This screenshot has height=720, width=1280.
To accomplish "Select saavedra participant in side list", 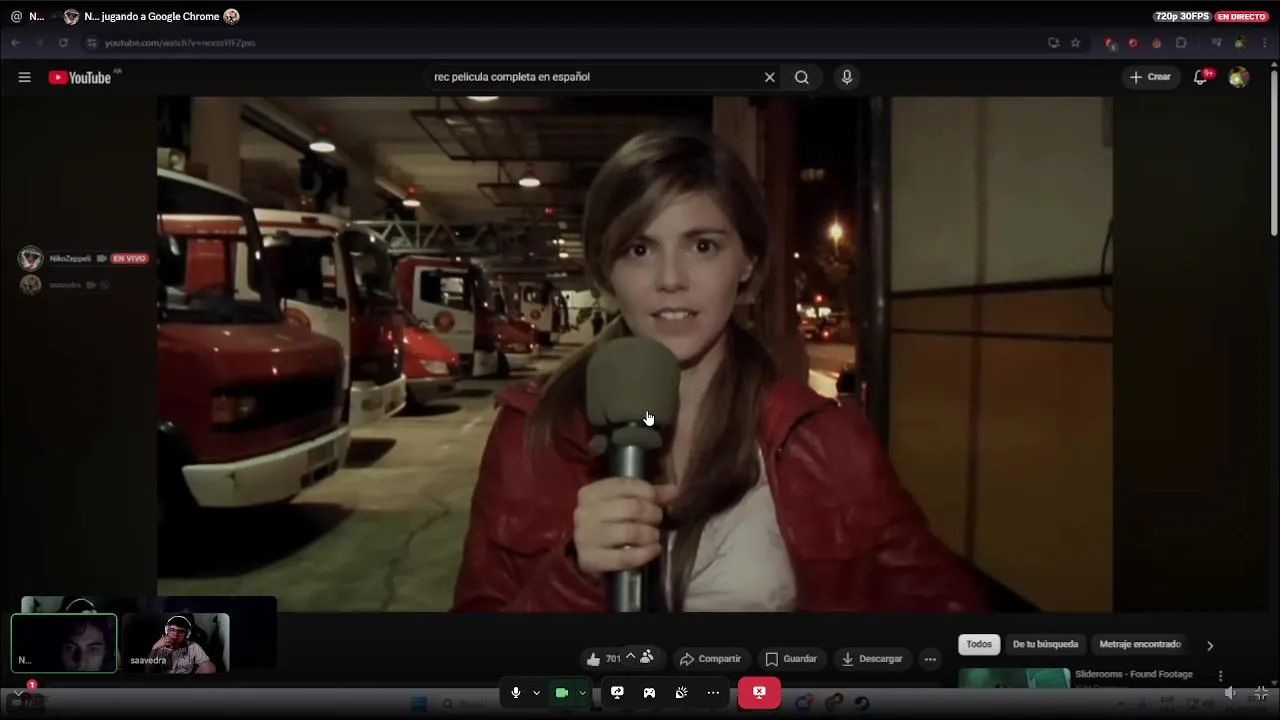I will (64, 285).
